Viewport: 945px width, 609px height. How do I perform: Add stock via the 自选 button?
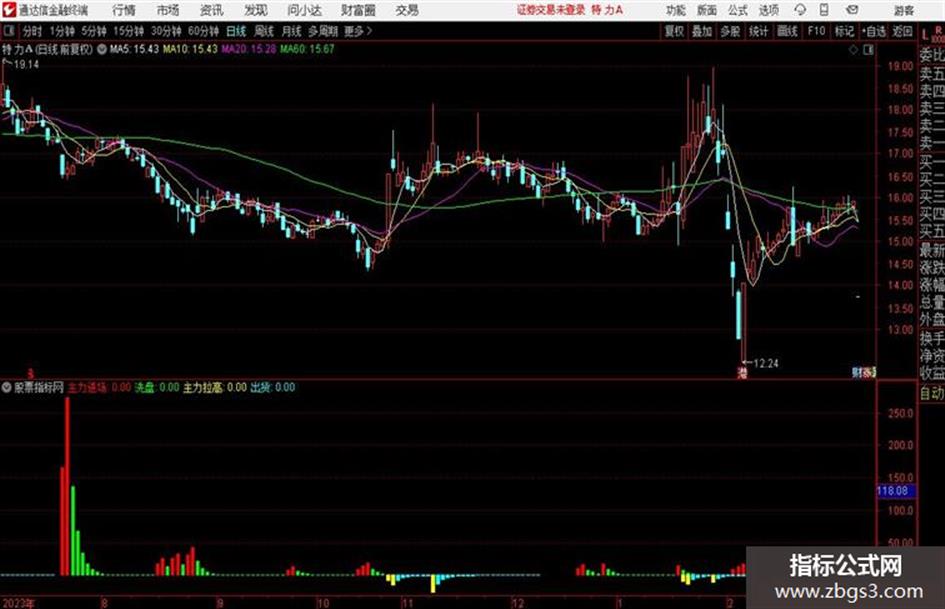[874, 31]
